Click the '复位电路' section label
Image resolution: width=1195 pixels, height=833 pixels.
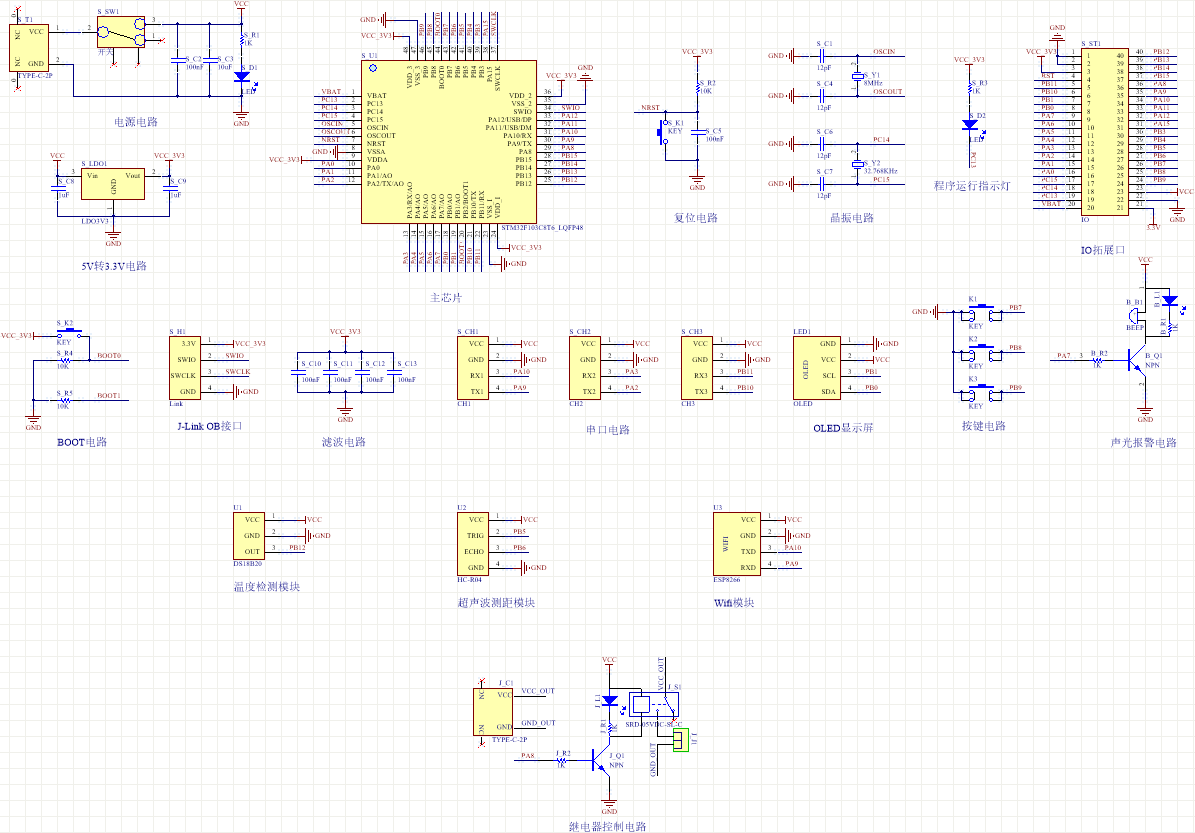(696, 218)
